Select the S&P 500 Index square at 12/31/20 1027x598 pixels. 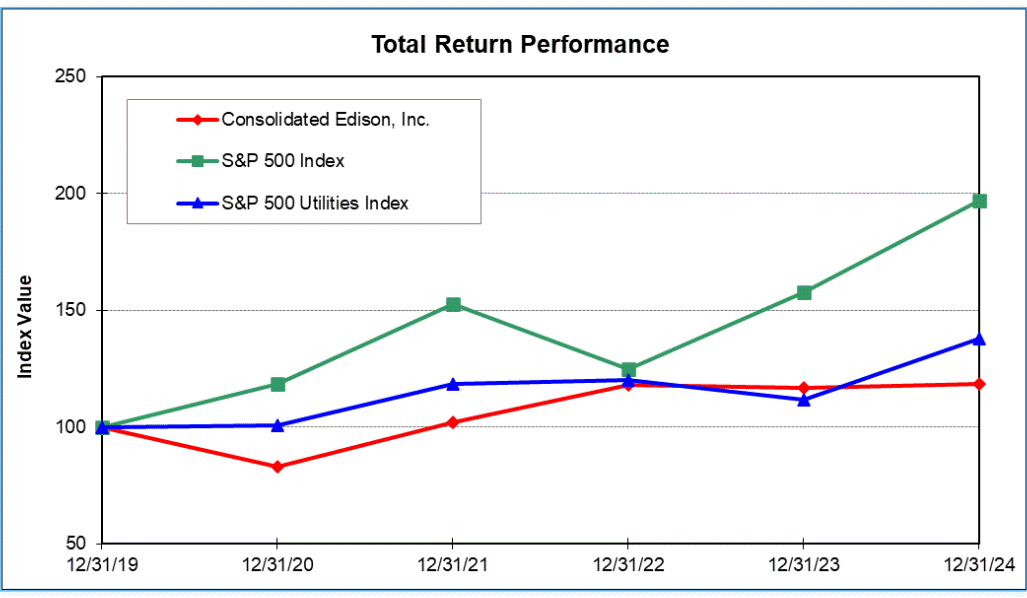tap(277, 384)
